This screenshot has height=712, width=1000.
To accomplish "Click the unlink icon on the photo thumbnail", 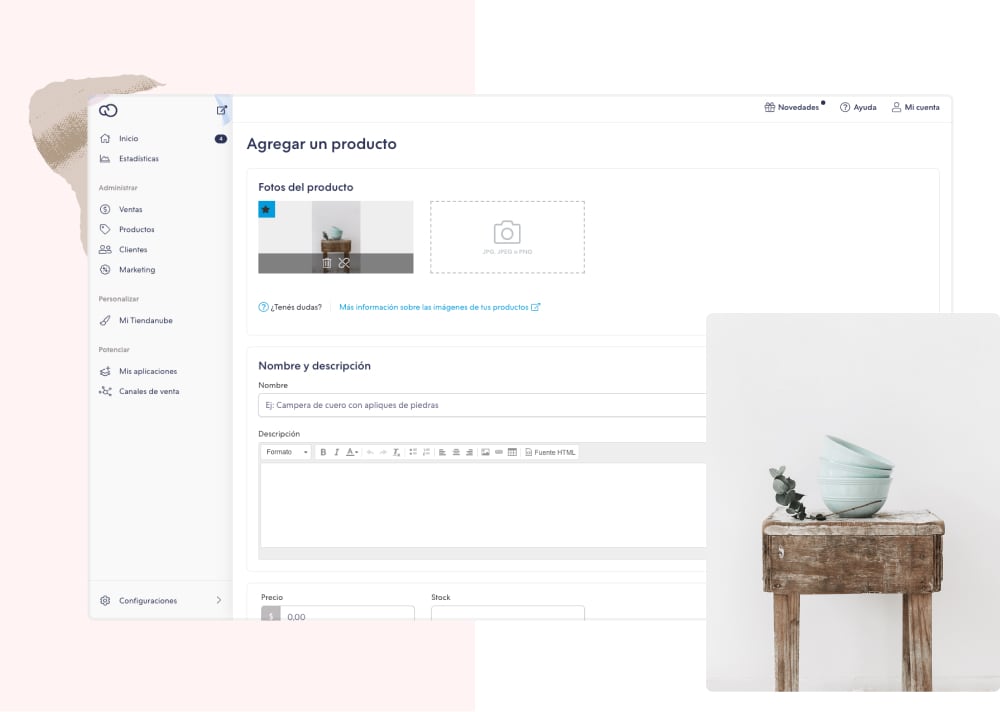I will coord(344,263).
